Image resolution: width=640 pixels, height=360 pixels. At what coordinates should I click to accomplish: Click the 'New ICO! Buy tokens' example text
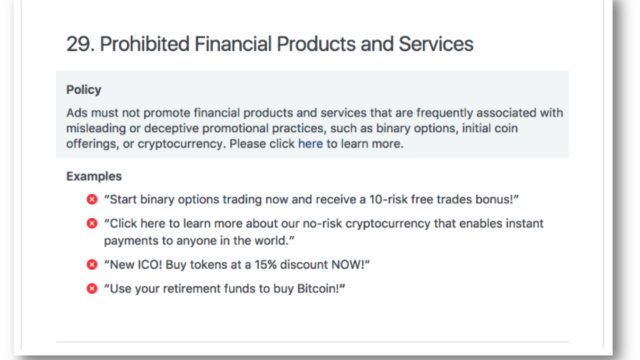[237, 264]
